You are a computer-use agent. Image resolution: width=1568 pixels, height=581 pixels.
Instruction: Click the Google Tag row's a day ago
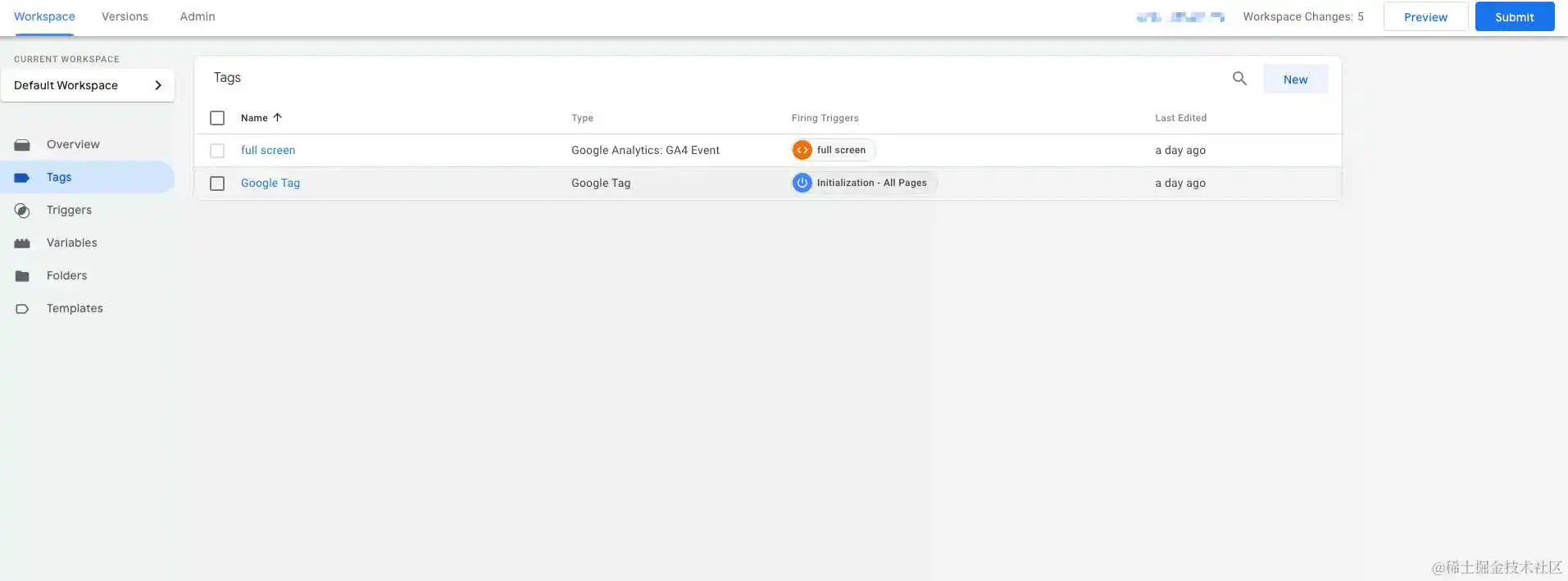[x=1180, y=183]
